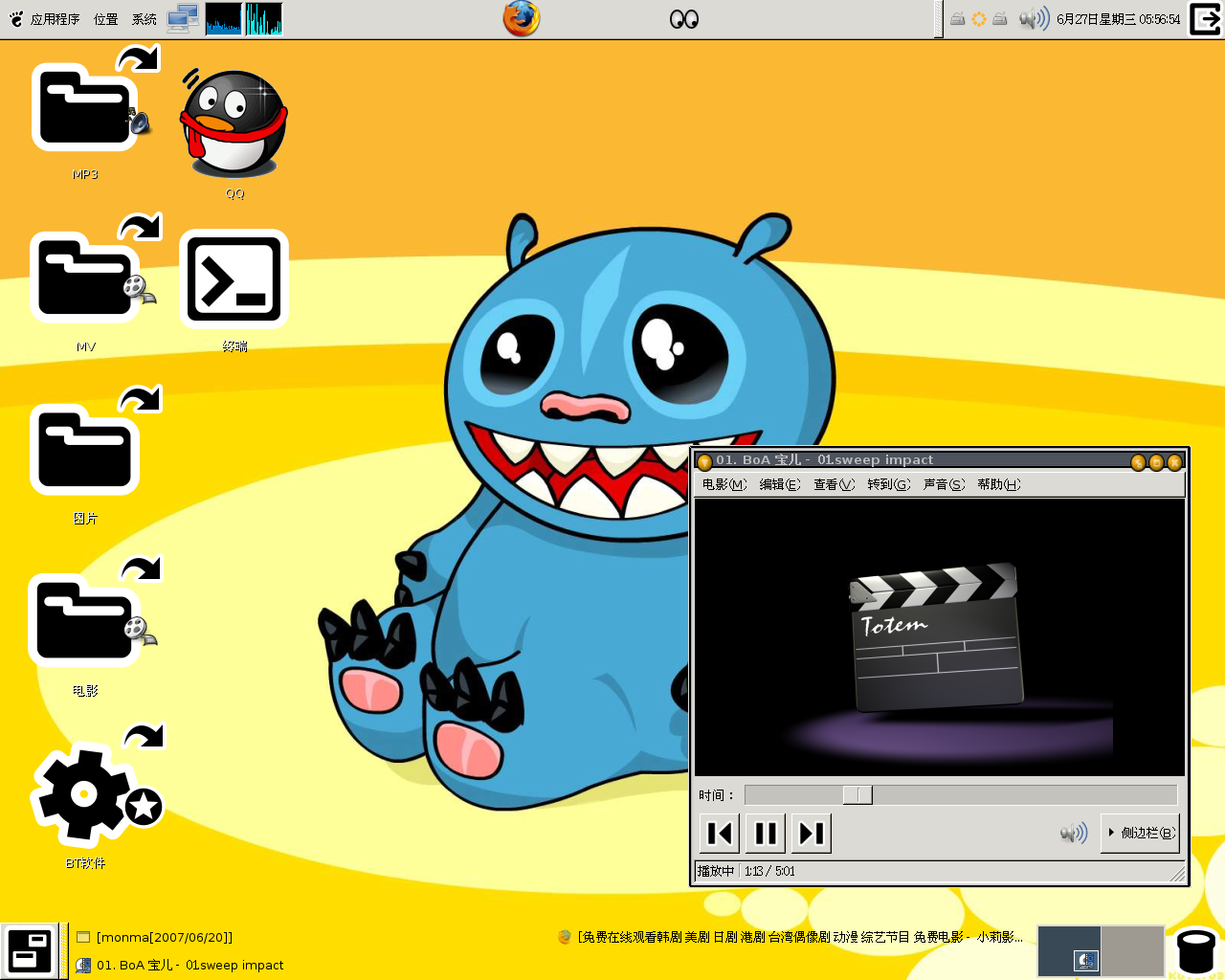
Task: Click the 1:13 / 5:01 time readout
Action: tap(769, 871)
